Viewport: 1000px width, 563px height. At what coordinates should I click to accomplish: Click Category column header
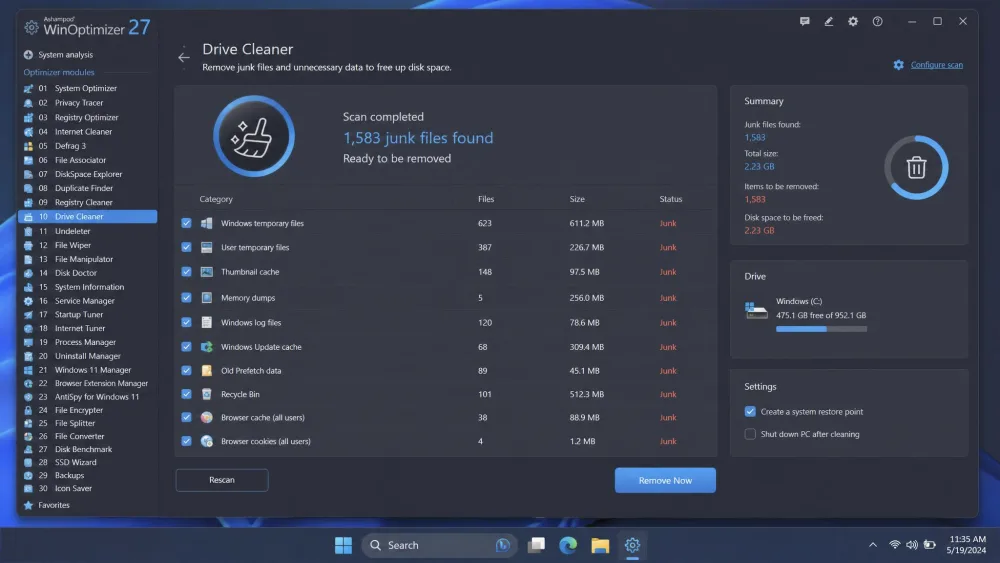click(216, 199)
